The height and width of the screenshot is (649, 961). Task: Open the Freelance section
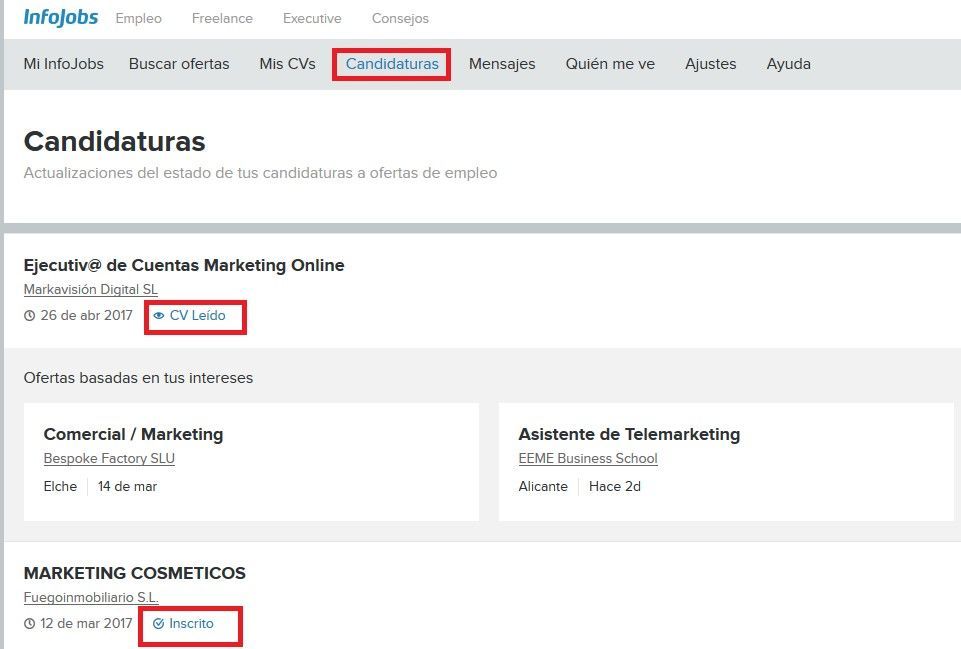click(222, 18)
